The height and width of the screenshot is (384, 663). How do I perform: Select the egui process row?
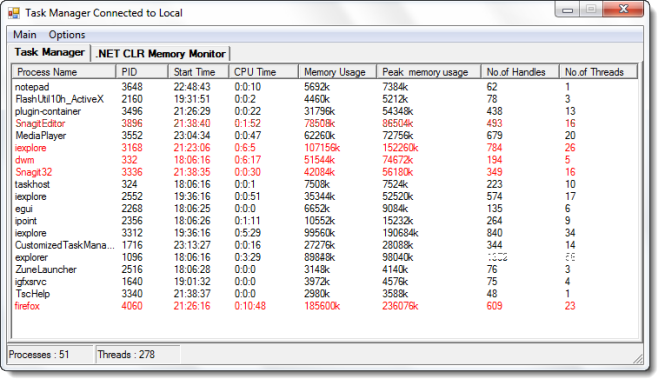325,209
